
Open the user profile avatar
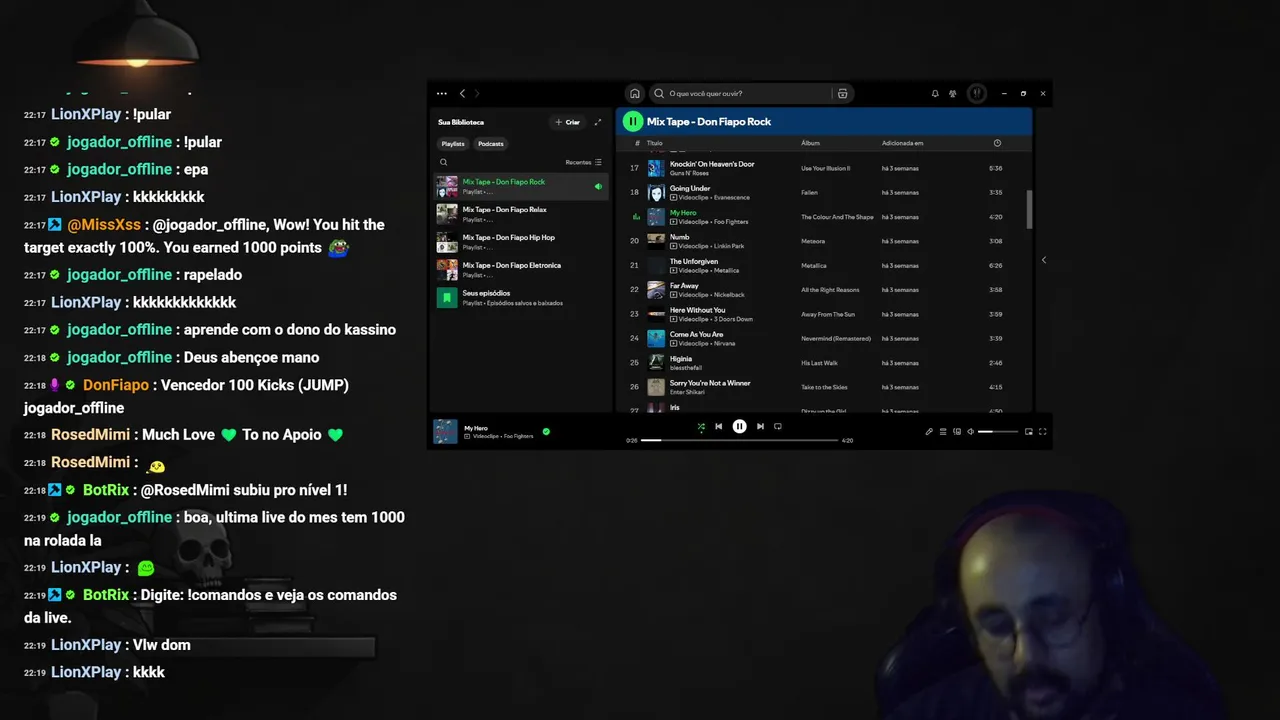977,94
